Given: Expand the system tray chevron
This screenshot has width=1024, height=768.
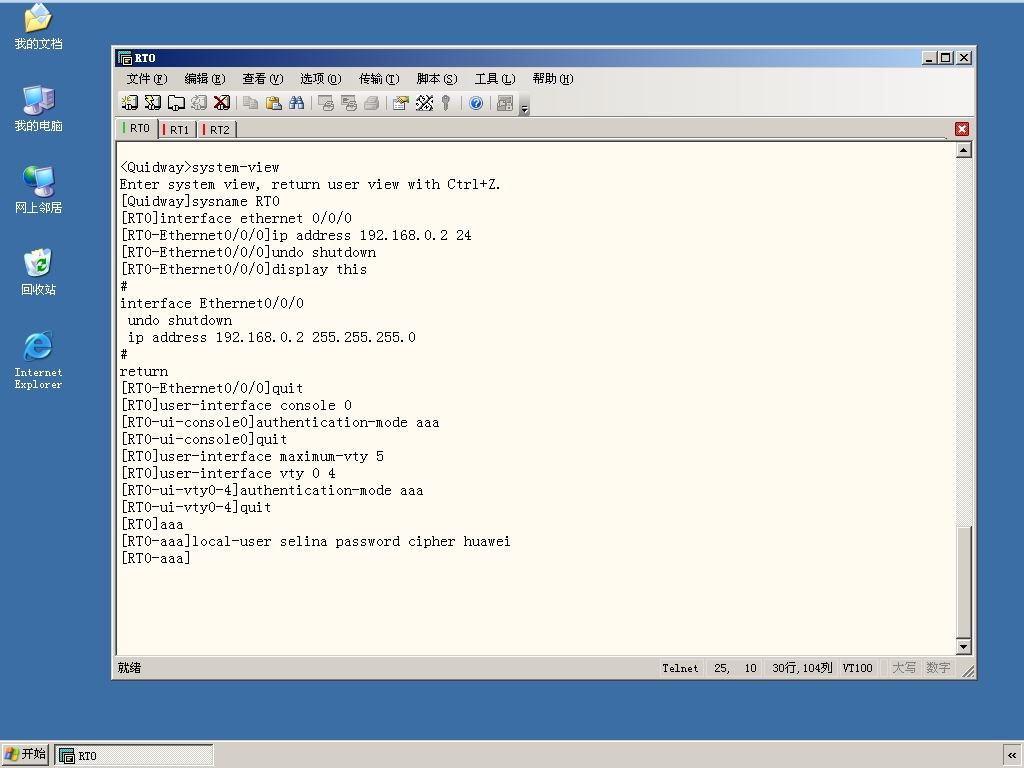Looking at the screenshot, I should point(1012,756).
